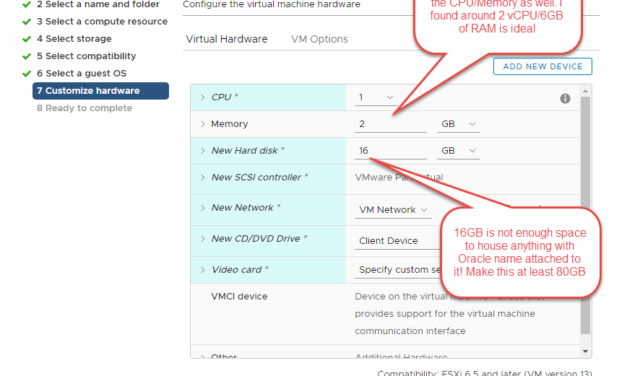
Task: Click the green checkmark beside Select compatibility
Action: (x=27, y=56)
